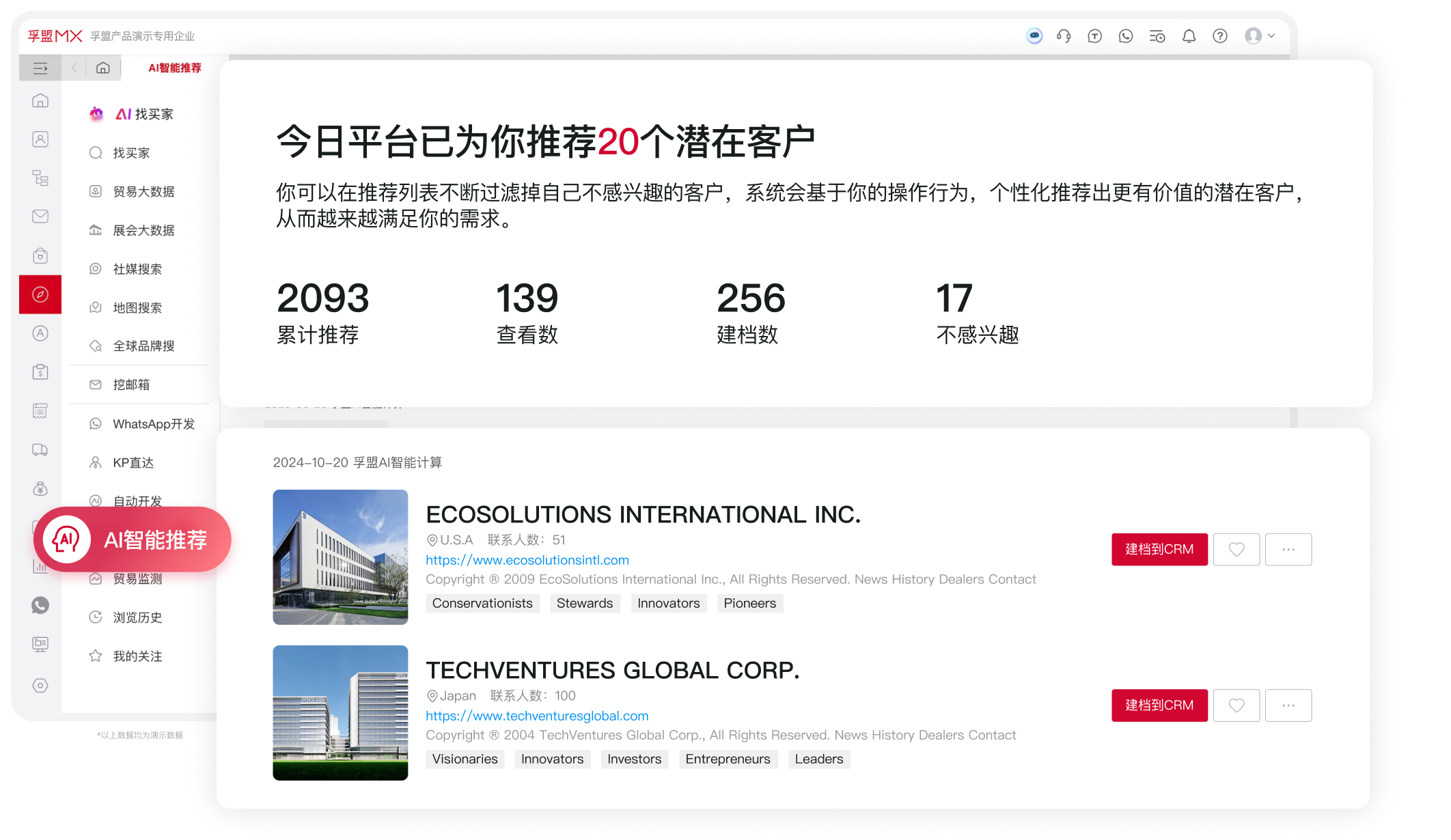Click the help question mark icon
The width and height of the screenshot is (1451, 840).
1220,36
